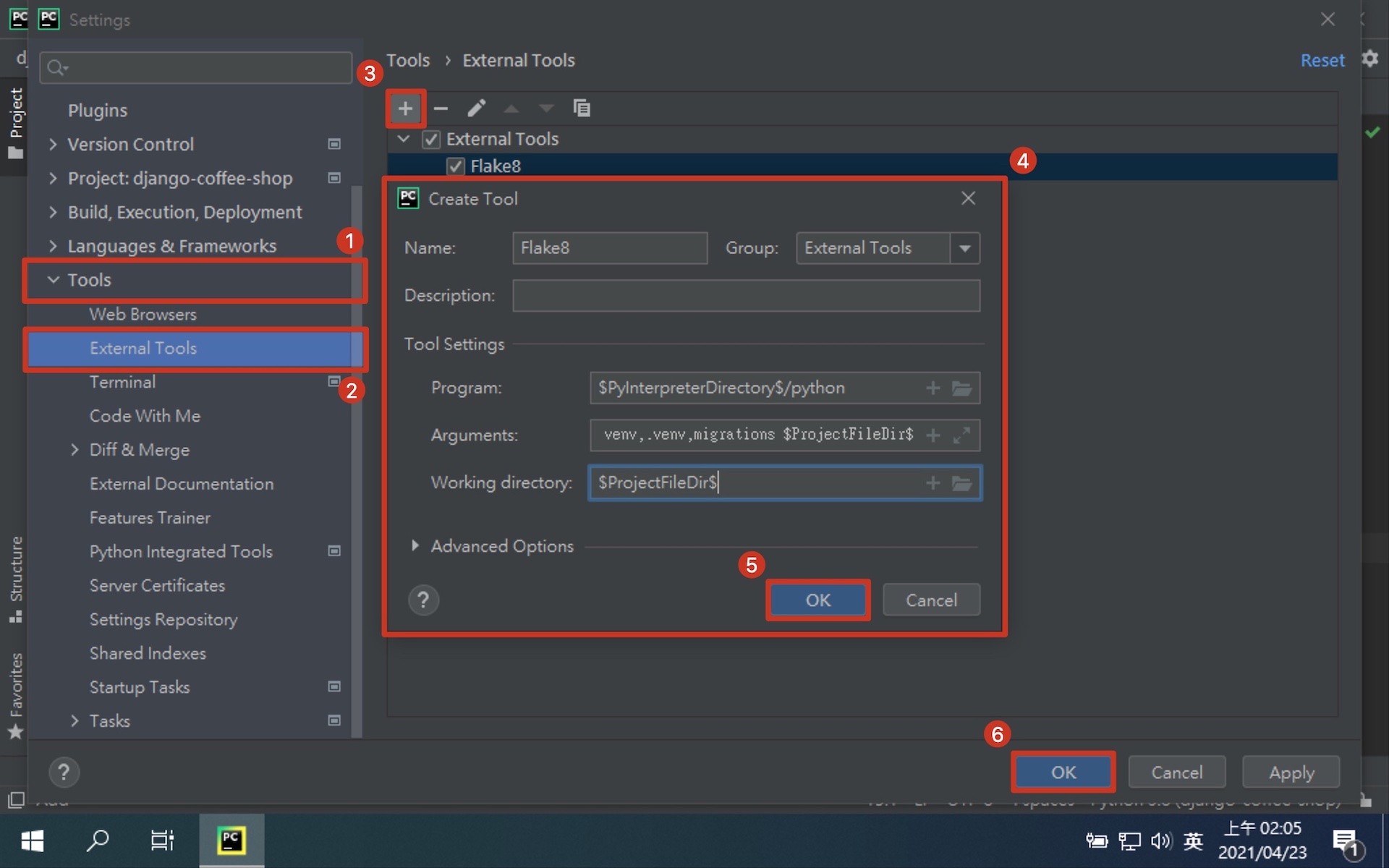
Task: Expand the Arguments field editor
Action: tap(961, 435)
